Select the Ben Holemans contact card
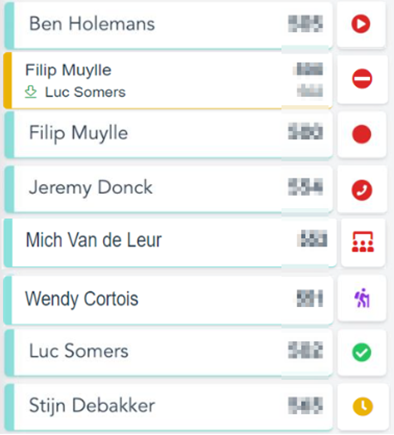Viewport: 394px width, 435px height. click(168, 25)
